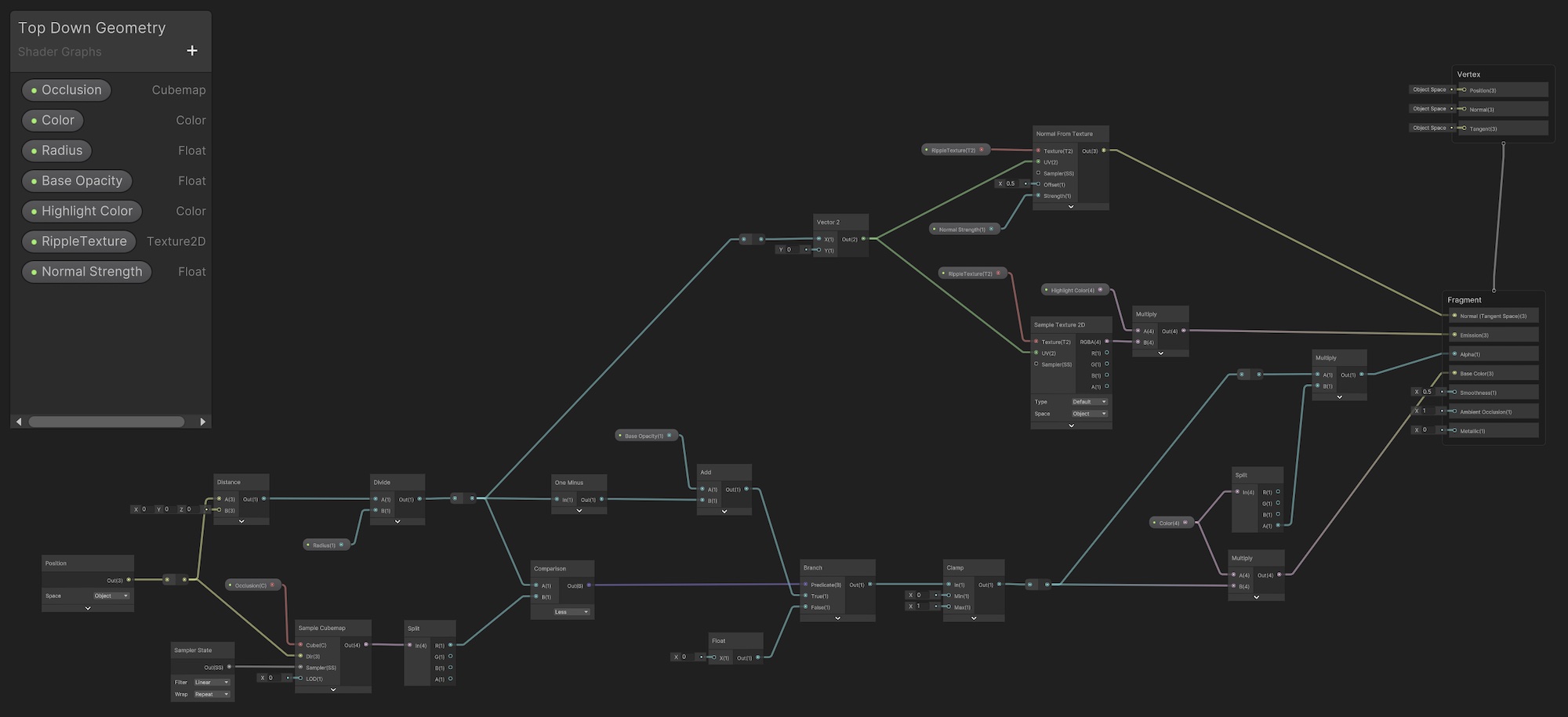Open the Space dropdown on the Position node
This screenshot has width=1568, height=717.
(x=111, y=596)
